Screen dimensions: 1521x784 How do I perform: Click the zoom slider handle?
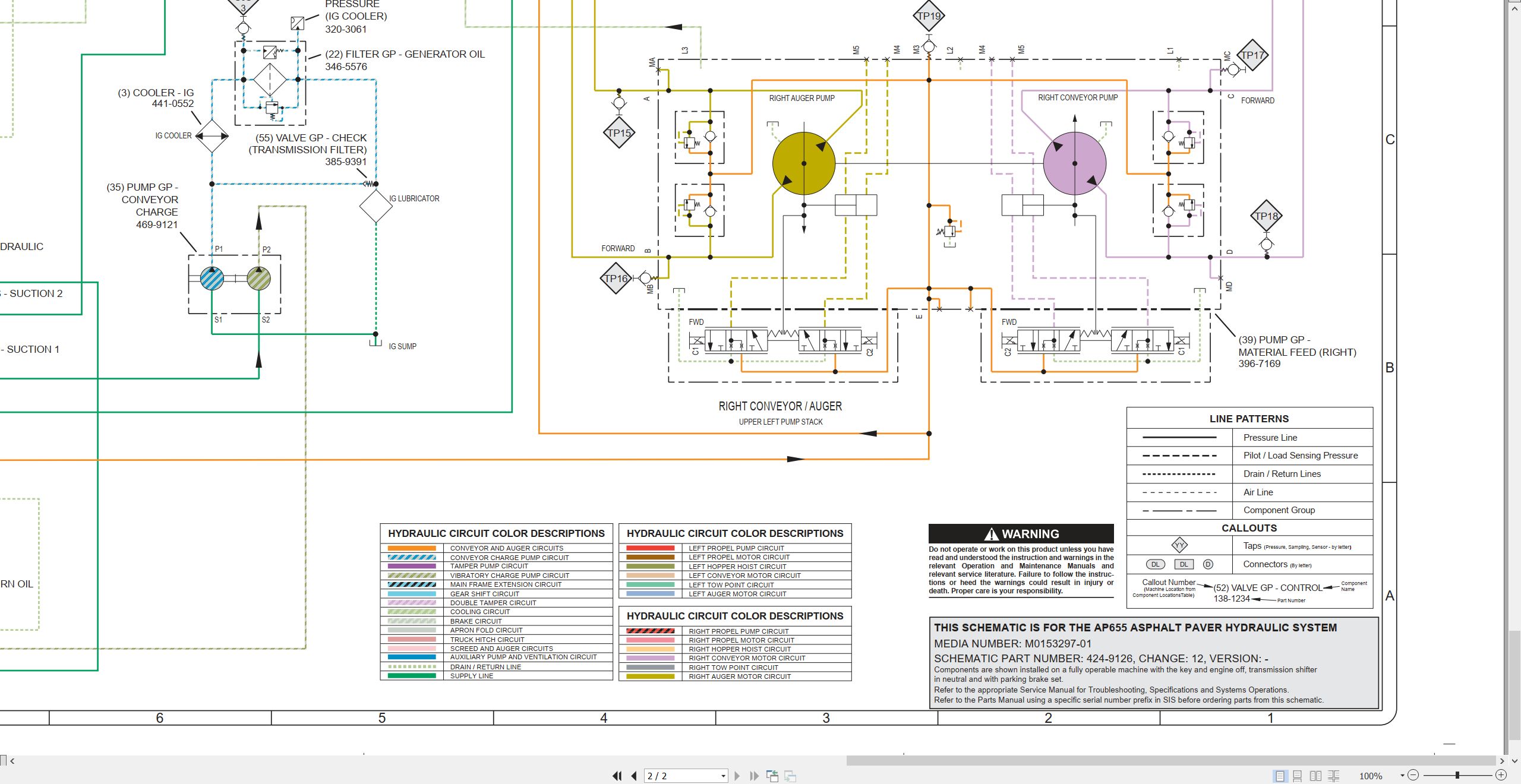[1457, 775]
